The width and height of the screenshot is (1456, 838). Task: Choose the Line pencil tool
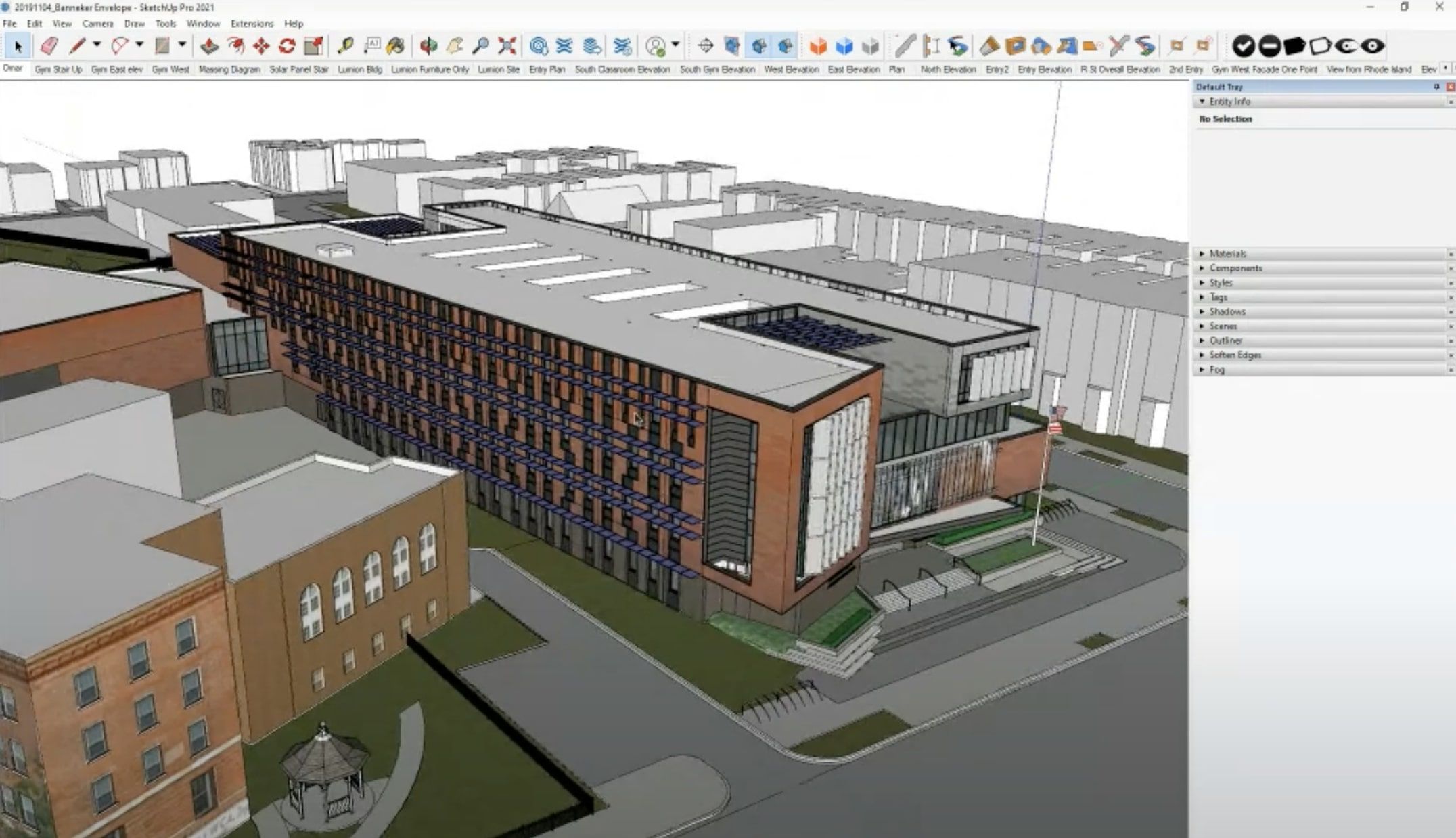[76, 46]
